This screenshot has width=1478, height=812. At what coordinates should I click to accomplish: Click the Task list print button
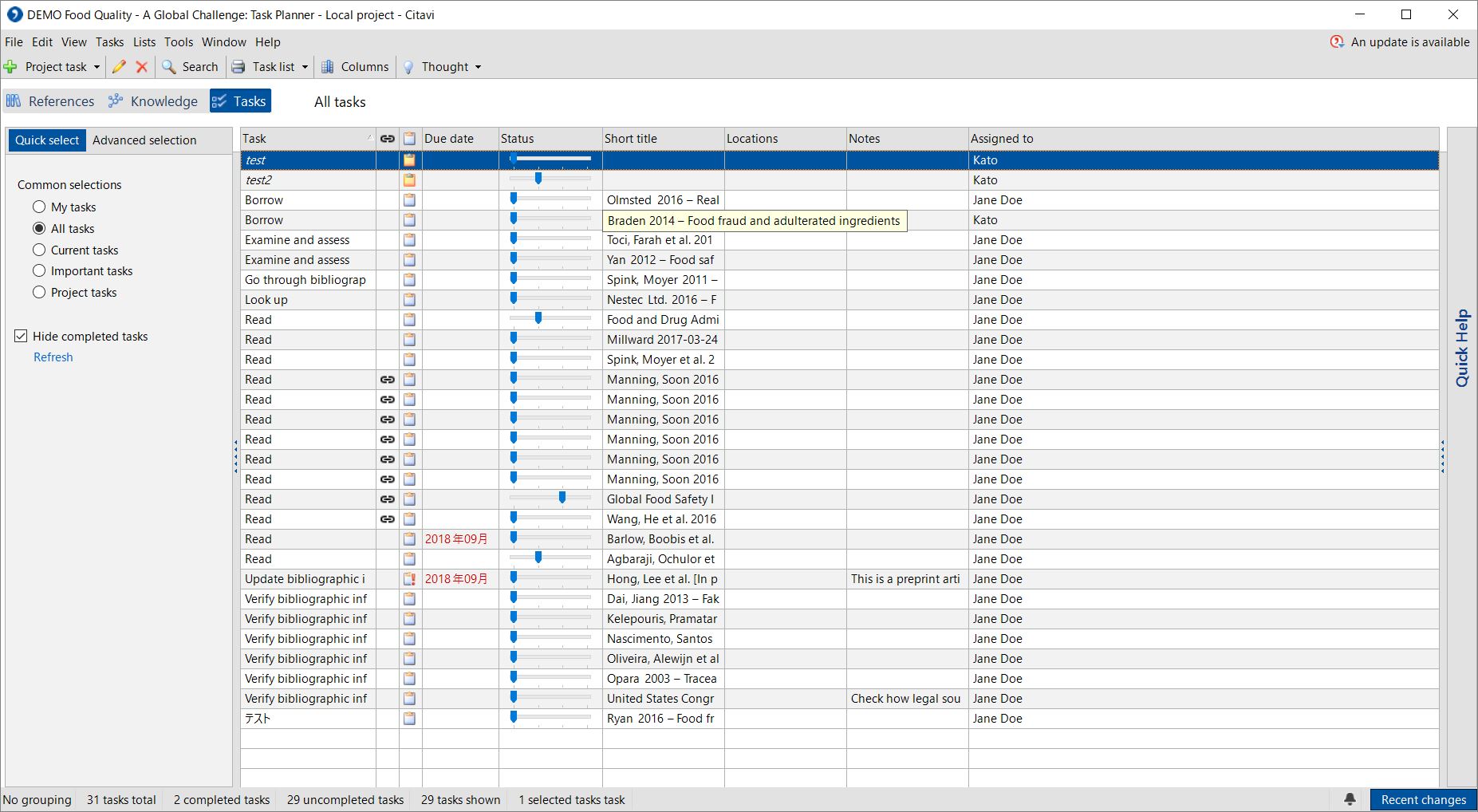[x=263, y=67]
